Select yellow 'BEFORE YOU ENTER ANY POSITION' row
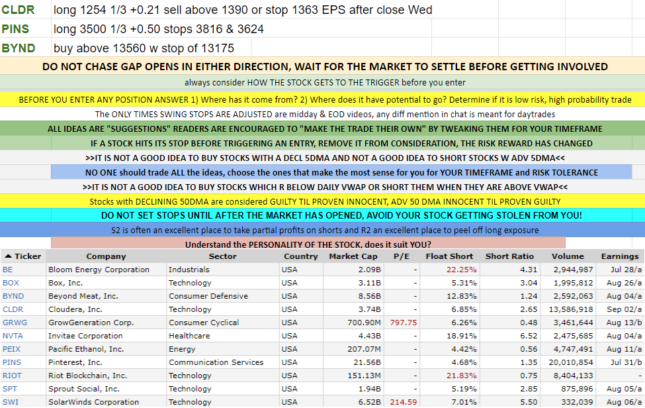 322,100
